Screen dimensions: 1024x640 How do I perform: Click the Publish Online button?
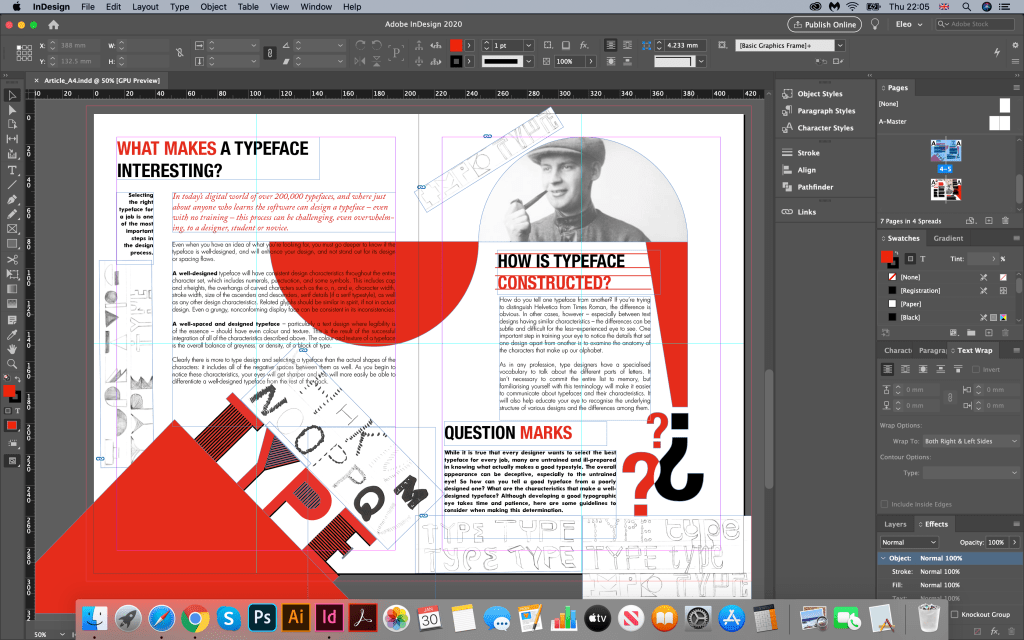point(825,24)
